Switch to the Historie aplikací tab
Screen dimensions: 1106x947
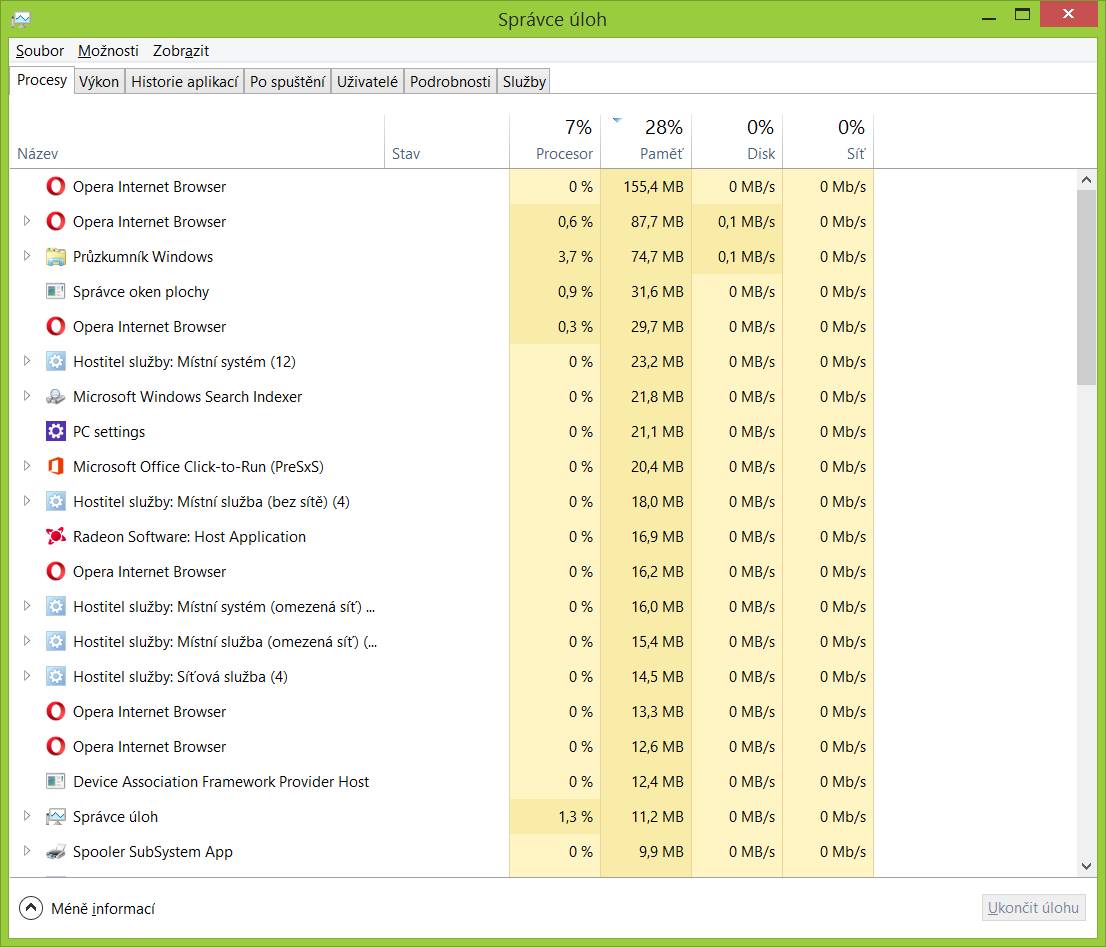(x=185, y=82)
